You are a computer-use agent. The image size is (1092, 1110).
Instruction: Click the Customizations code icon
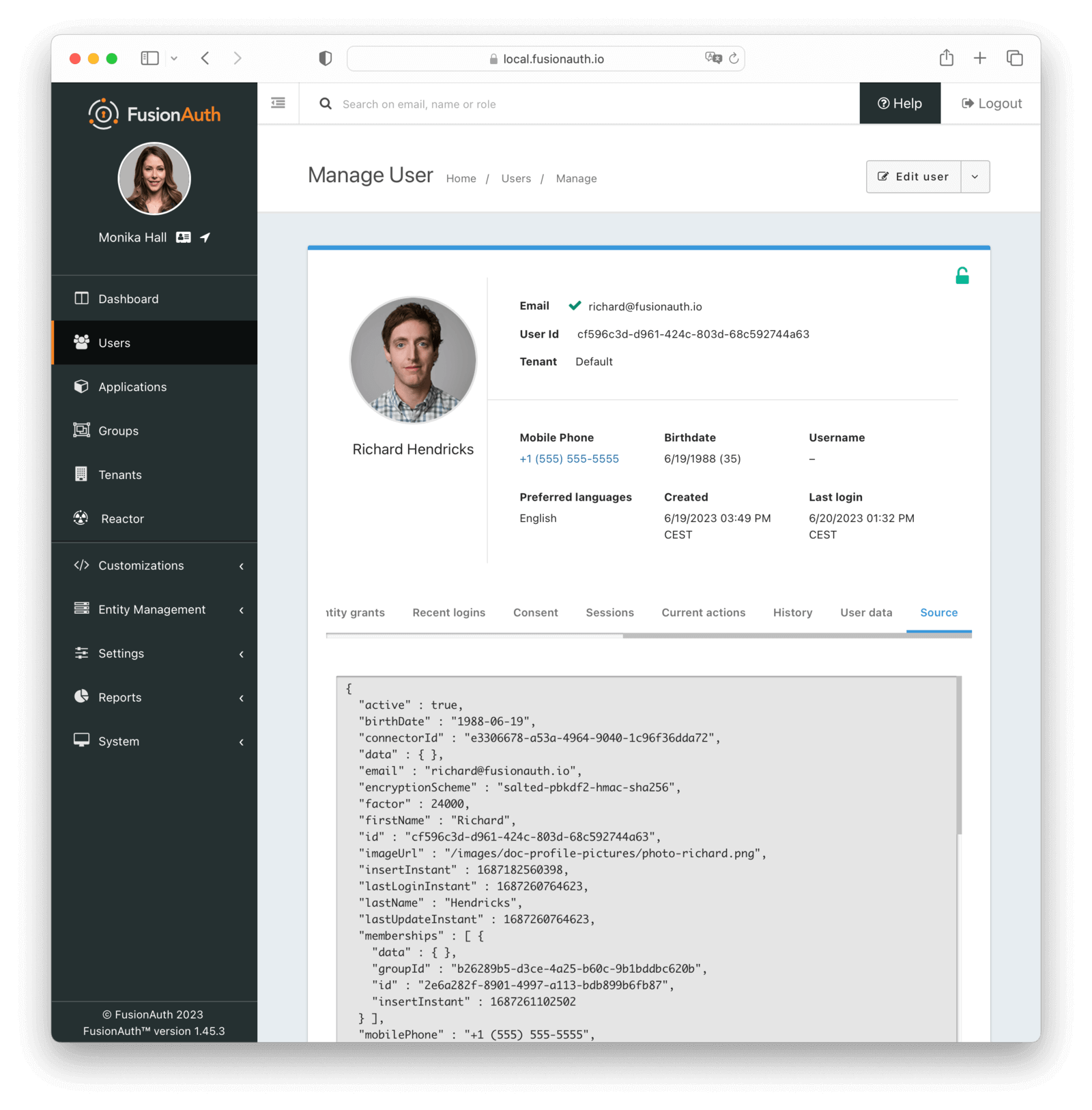tap(81, 565)
